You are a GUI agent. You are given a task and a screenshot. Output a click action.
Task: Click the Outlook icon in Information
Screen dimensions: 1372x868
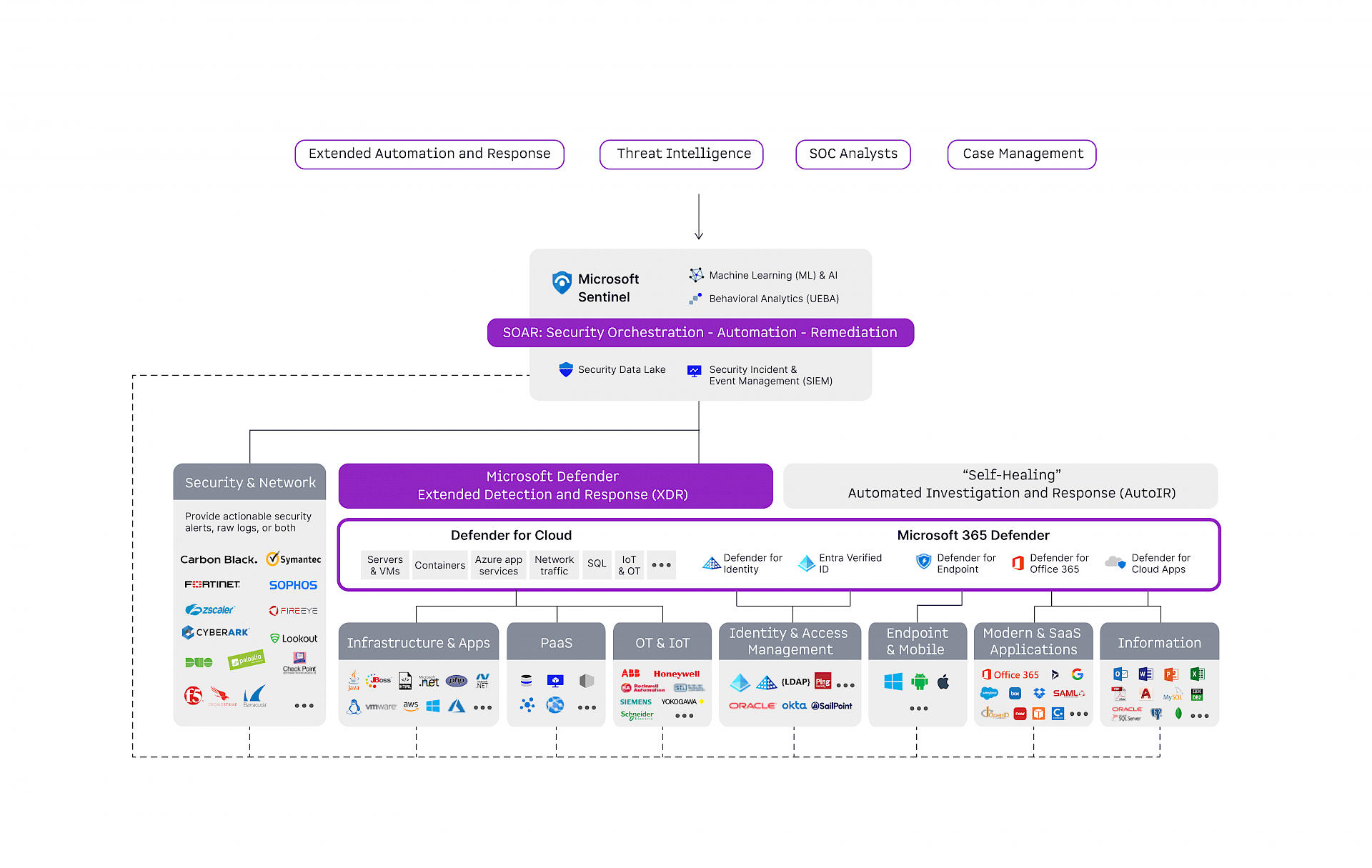1120,674
